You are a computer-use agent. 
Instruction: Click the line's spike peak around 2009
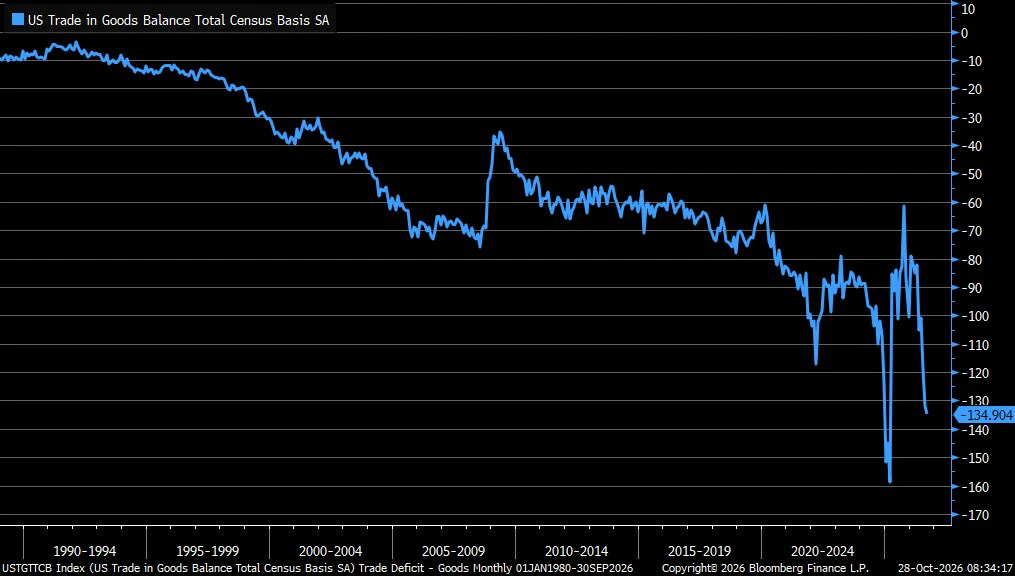pos(500,133)
